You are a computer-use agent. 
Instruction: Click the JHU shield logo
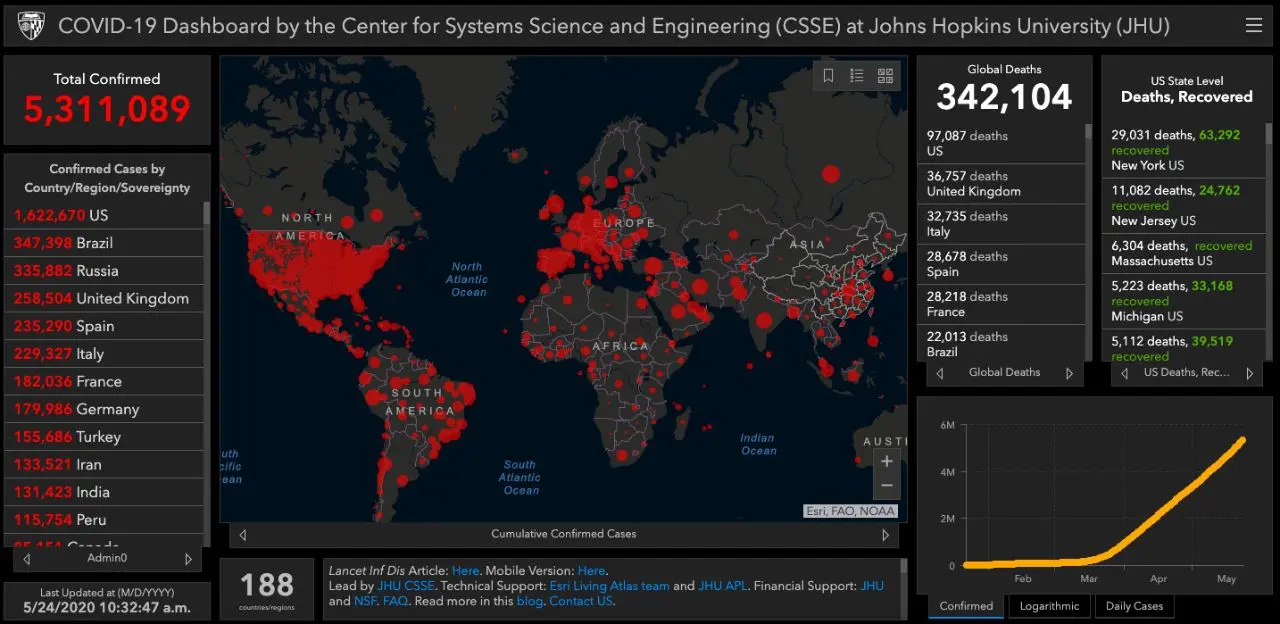(30, 25)
